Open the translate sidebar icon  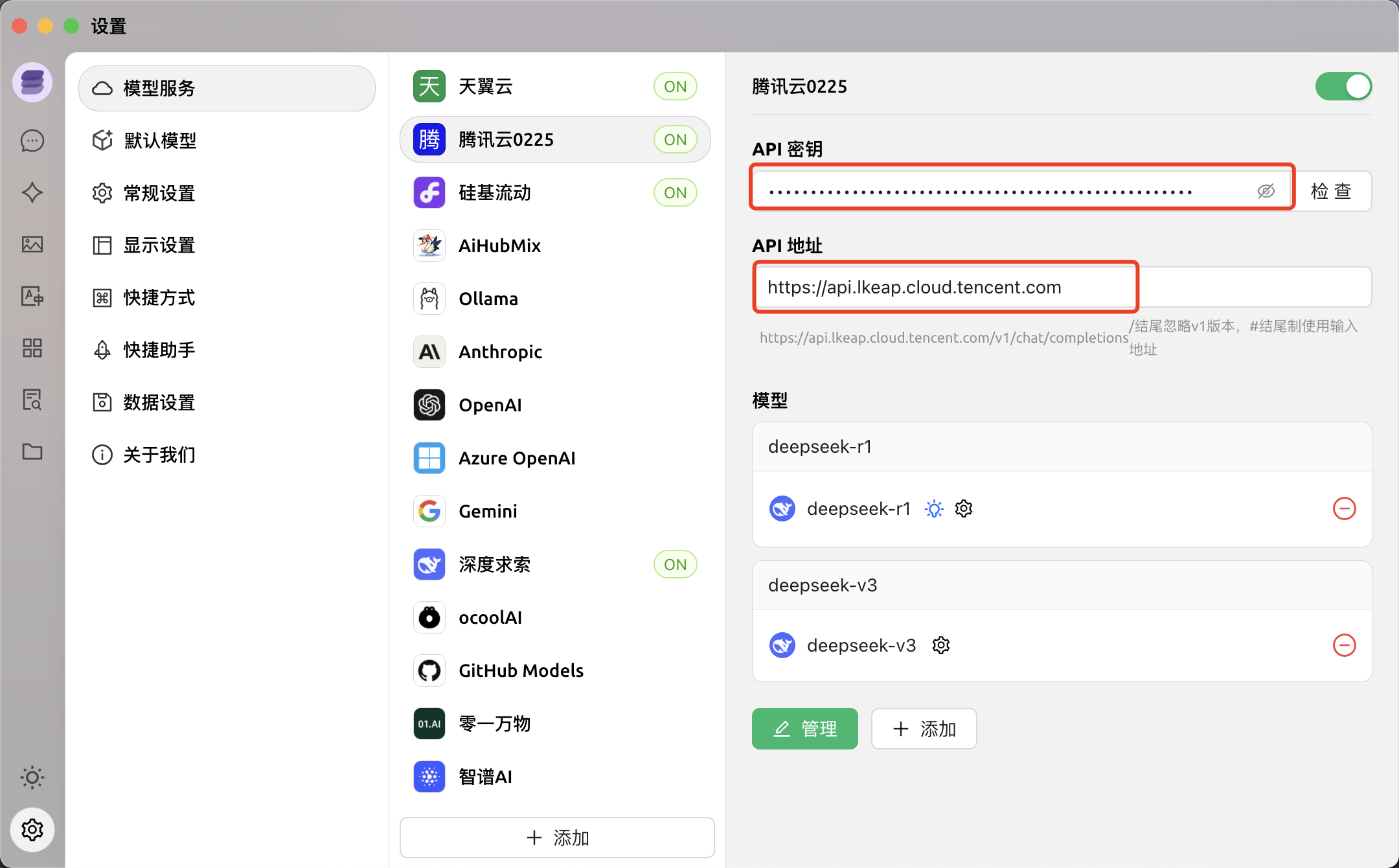pos(32,296)
